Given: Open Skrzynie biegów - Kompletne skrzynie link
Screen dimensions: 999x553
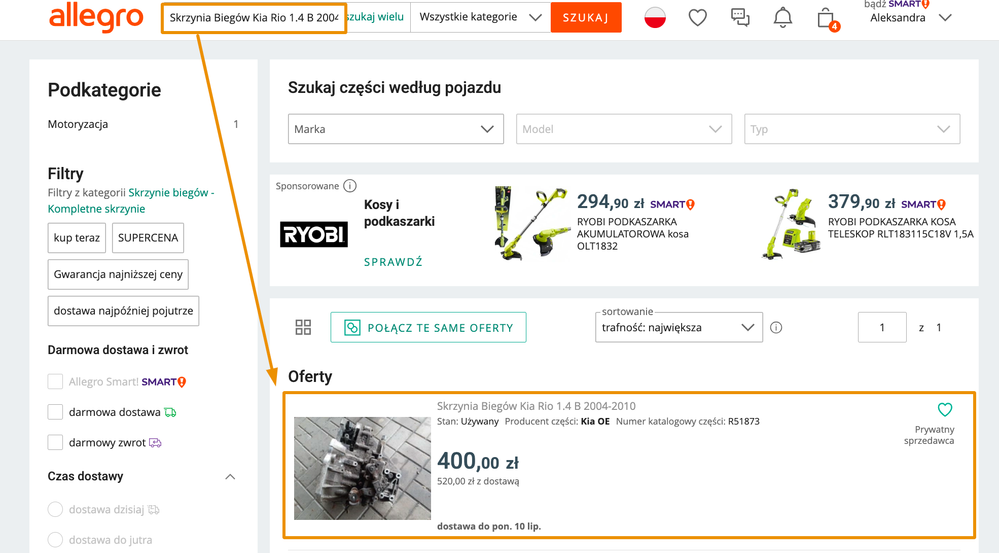Looking at the screenshot, I should (131, 201).
